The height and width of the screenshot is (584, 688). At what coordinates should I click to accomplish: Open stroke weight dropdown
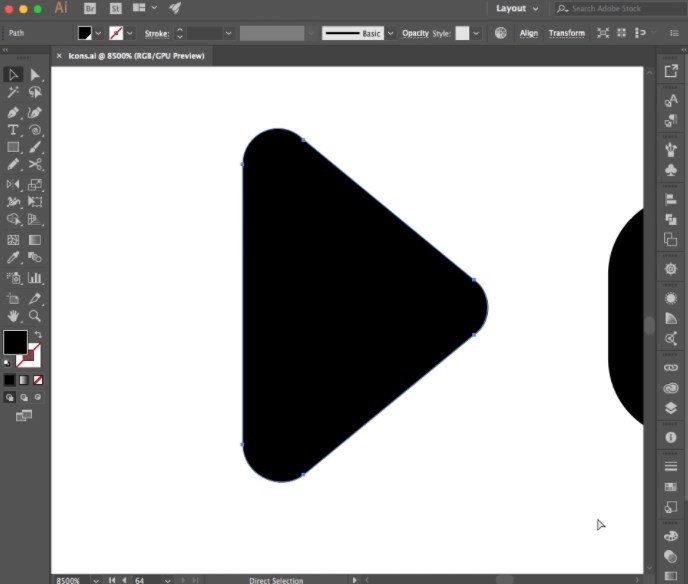point(229,33)
